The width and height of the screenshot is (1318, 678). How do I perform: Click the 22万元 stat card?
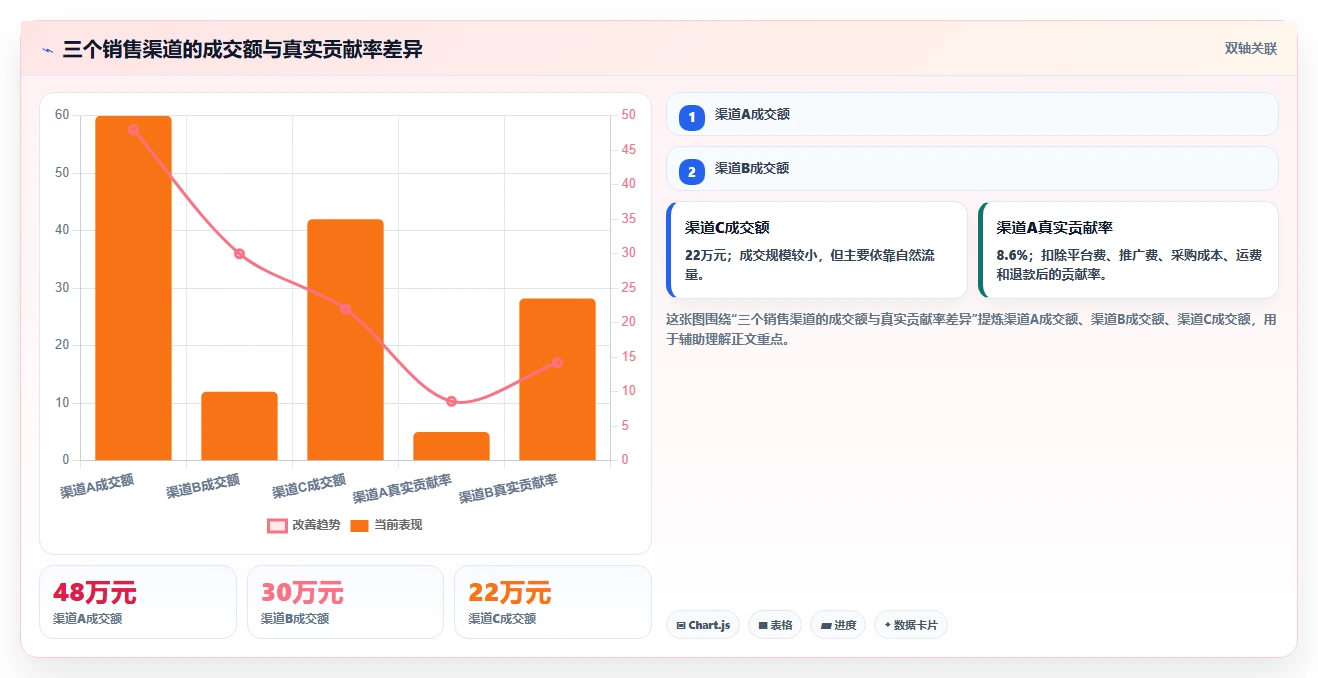click(x=553, y=602)
